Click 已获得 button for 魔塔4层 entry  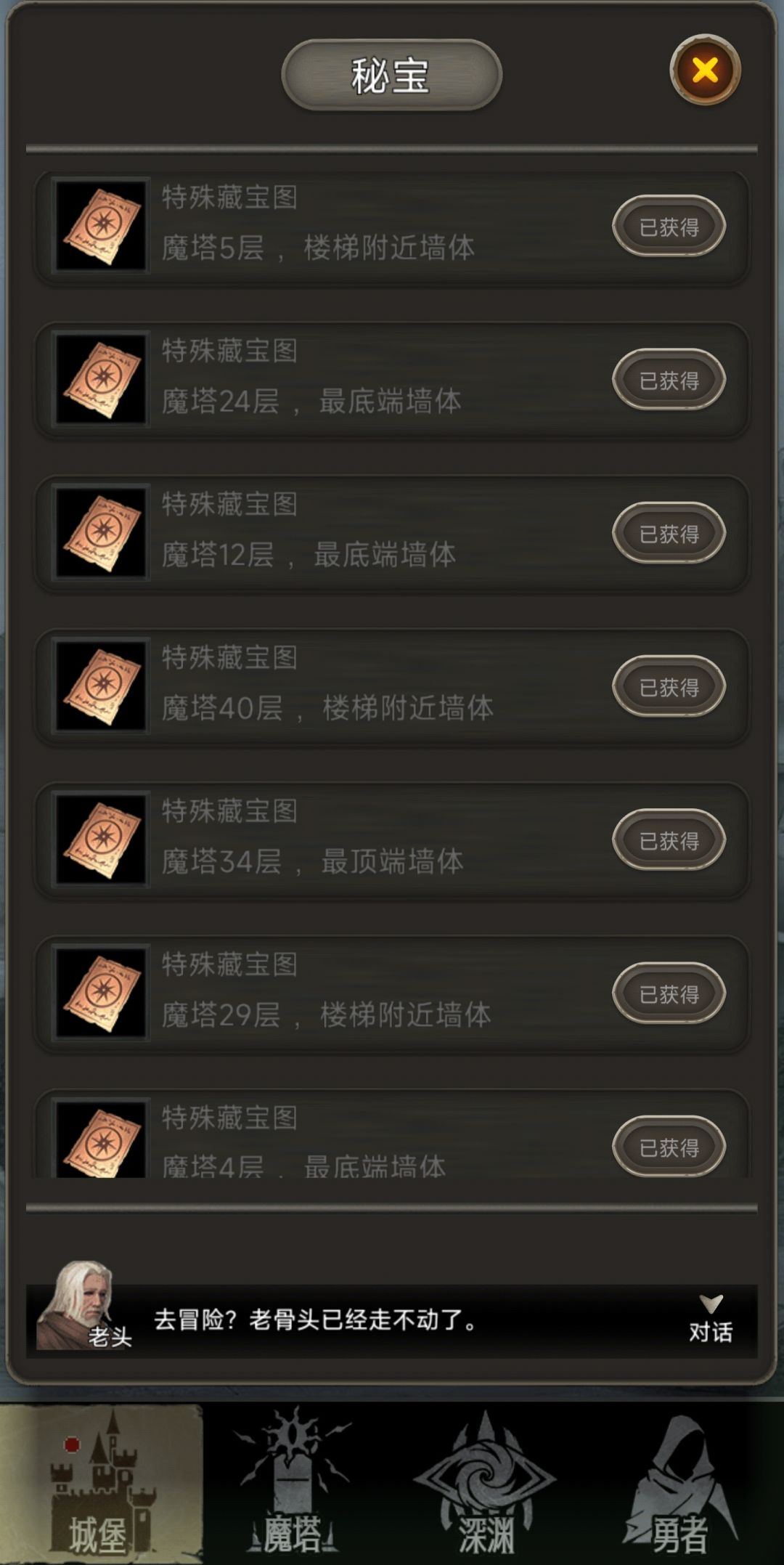(669, 1146)
